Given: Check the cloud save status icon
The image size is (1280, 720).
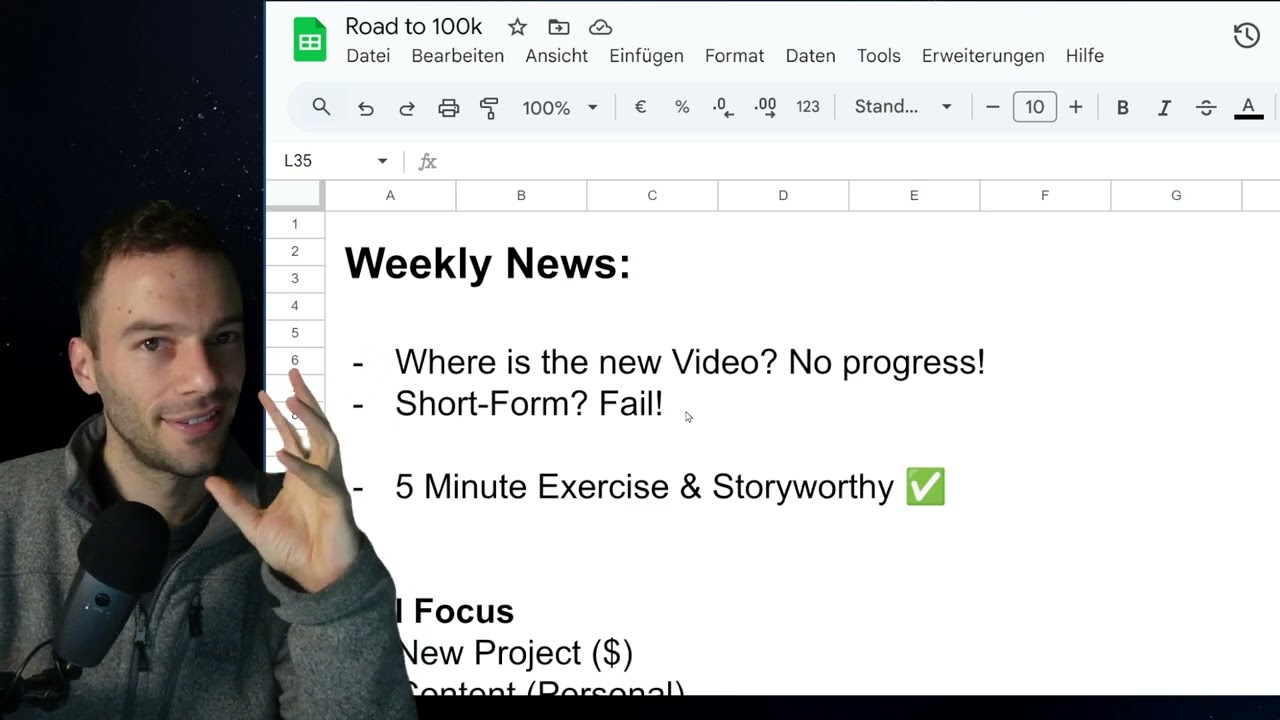Looking at the screenshot, I should pyautogui.click(x=600, y=27).
